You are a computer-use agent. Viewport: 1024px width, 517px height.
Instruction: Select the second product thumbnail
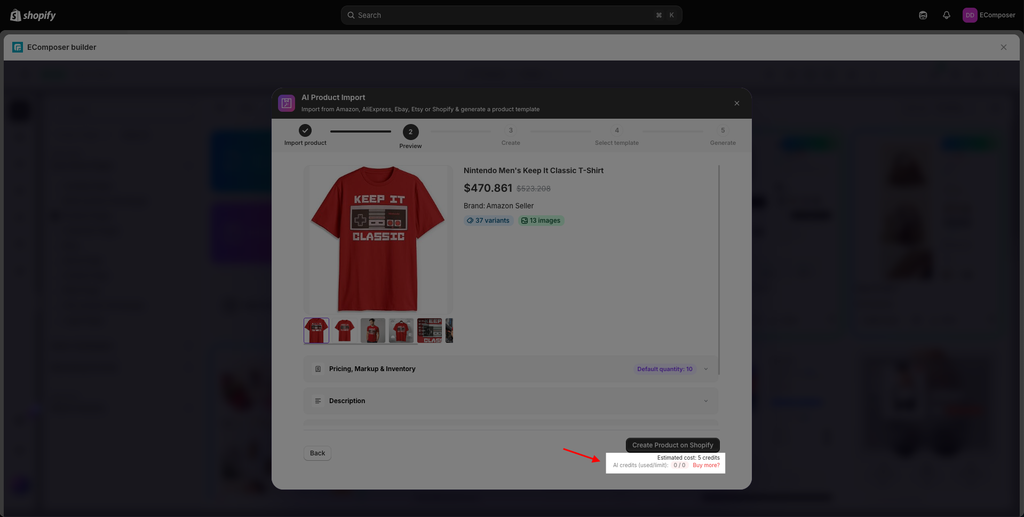[344, 330]
